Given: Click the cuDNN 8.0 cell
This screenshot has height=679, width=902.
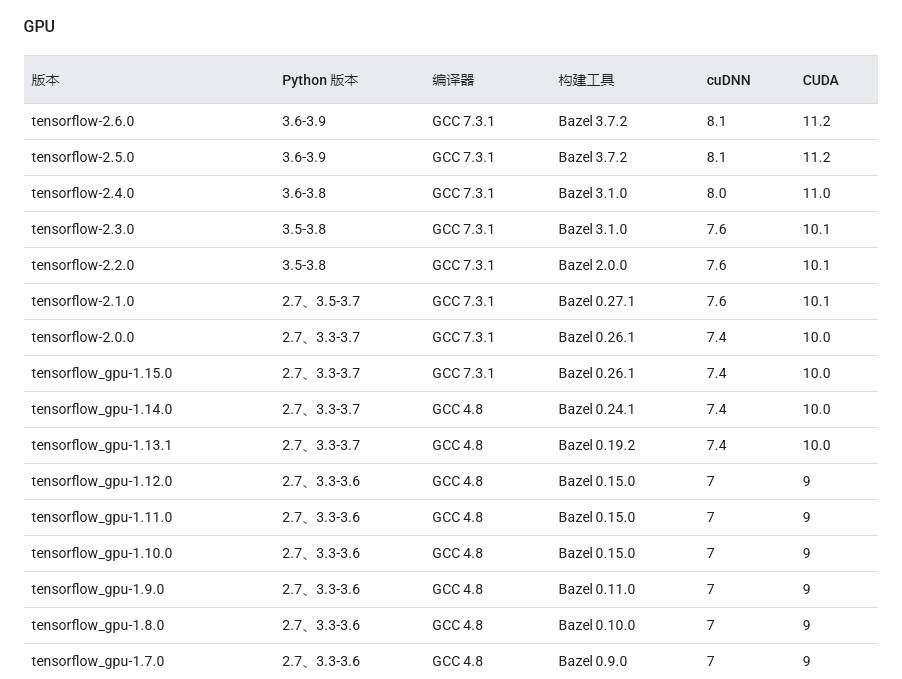Looking at the screenshot, I should (x=716, y=193).
